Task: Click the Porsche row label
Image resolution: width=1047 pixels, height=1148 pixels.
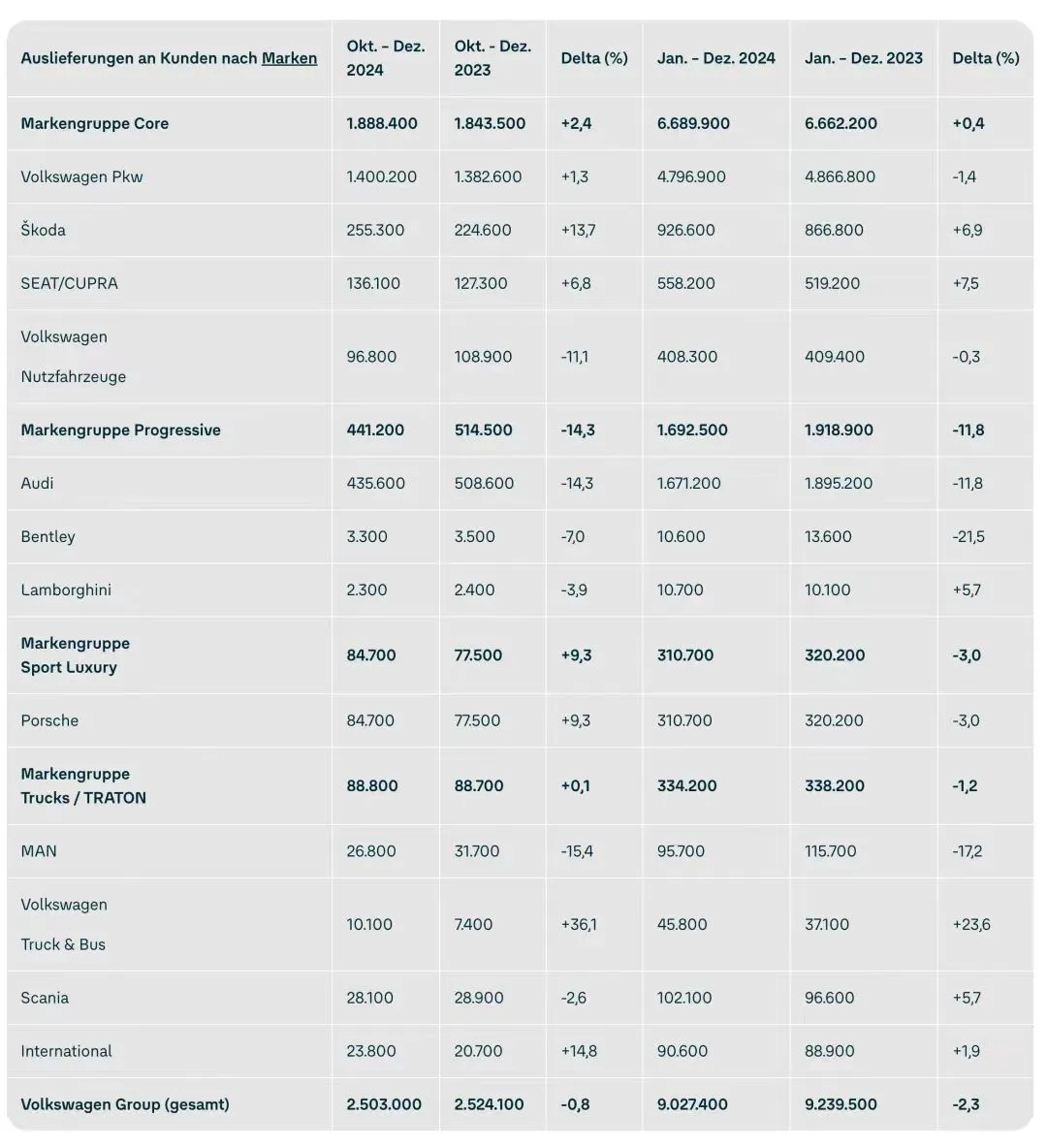Action: pos(49,720)
